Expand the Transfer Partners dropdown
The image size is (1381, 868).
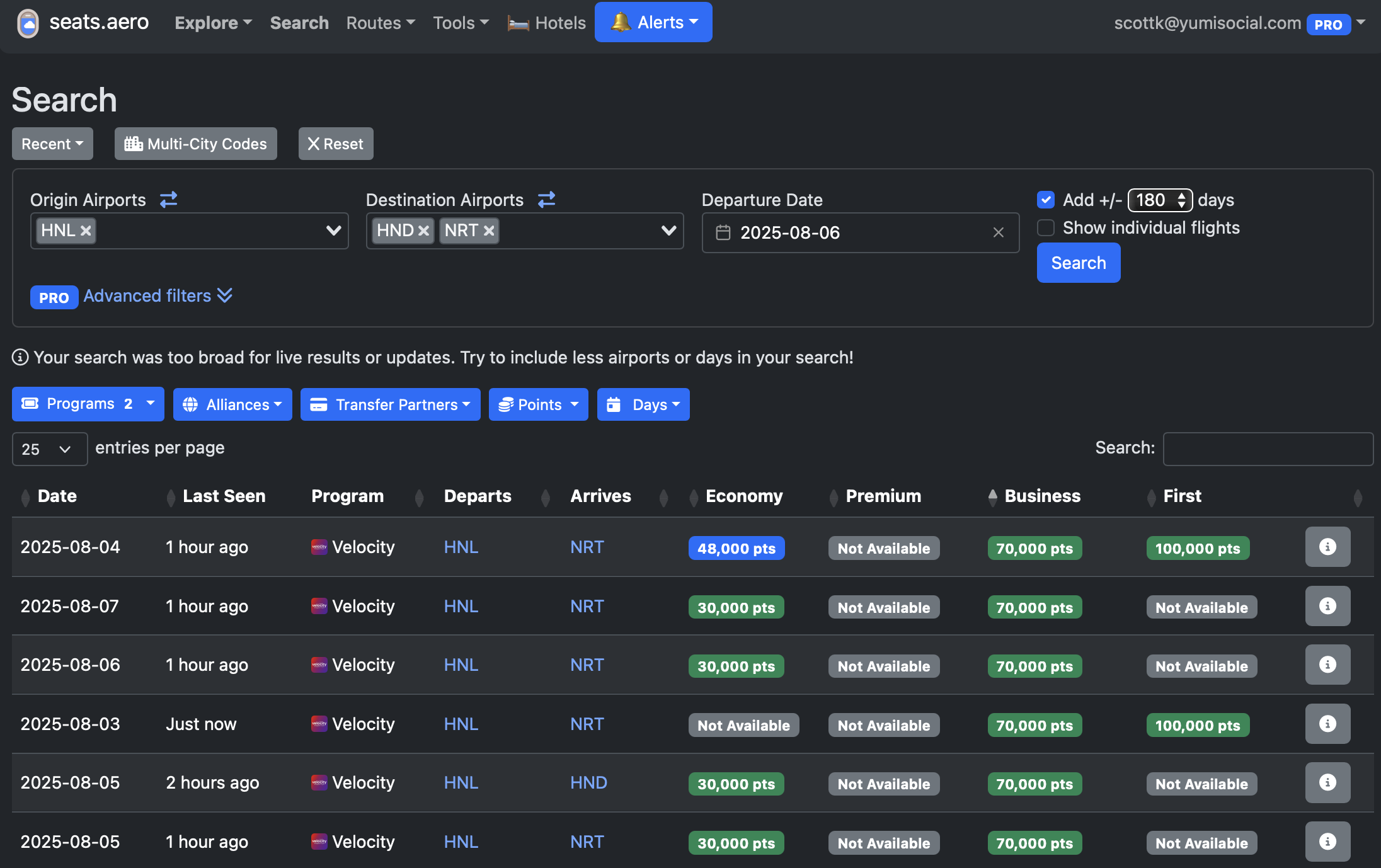[x=390, y=404]
